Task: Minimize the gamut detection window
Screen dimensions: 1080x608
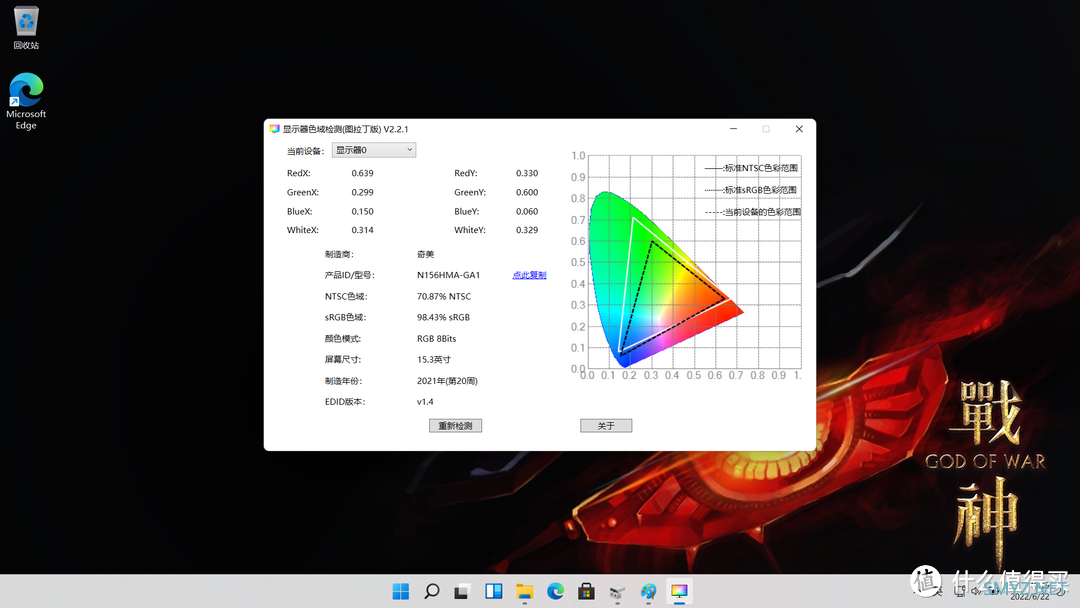Action: (734, 129)
